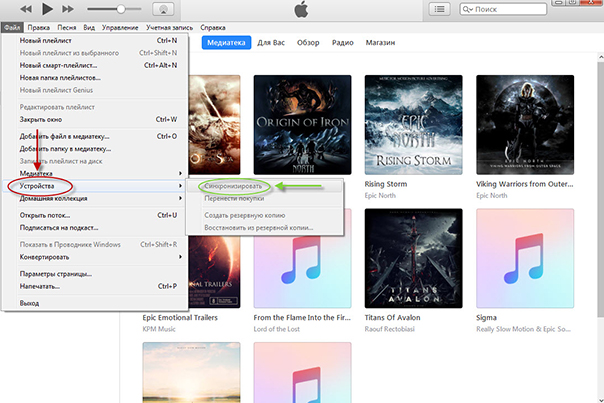This screenshot has width=604, height=403.
Task: Open the list view icon next to the search box
Action: [439, 9]
